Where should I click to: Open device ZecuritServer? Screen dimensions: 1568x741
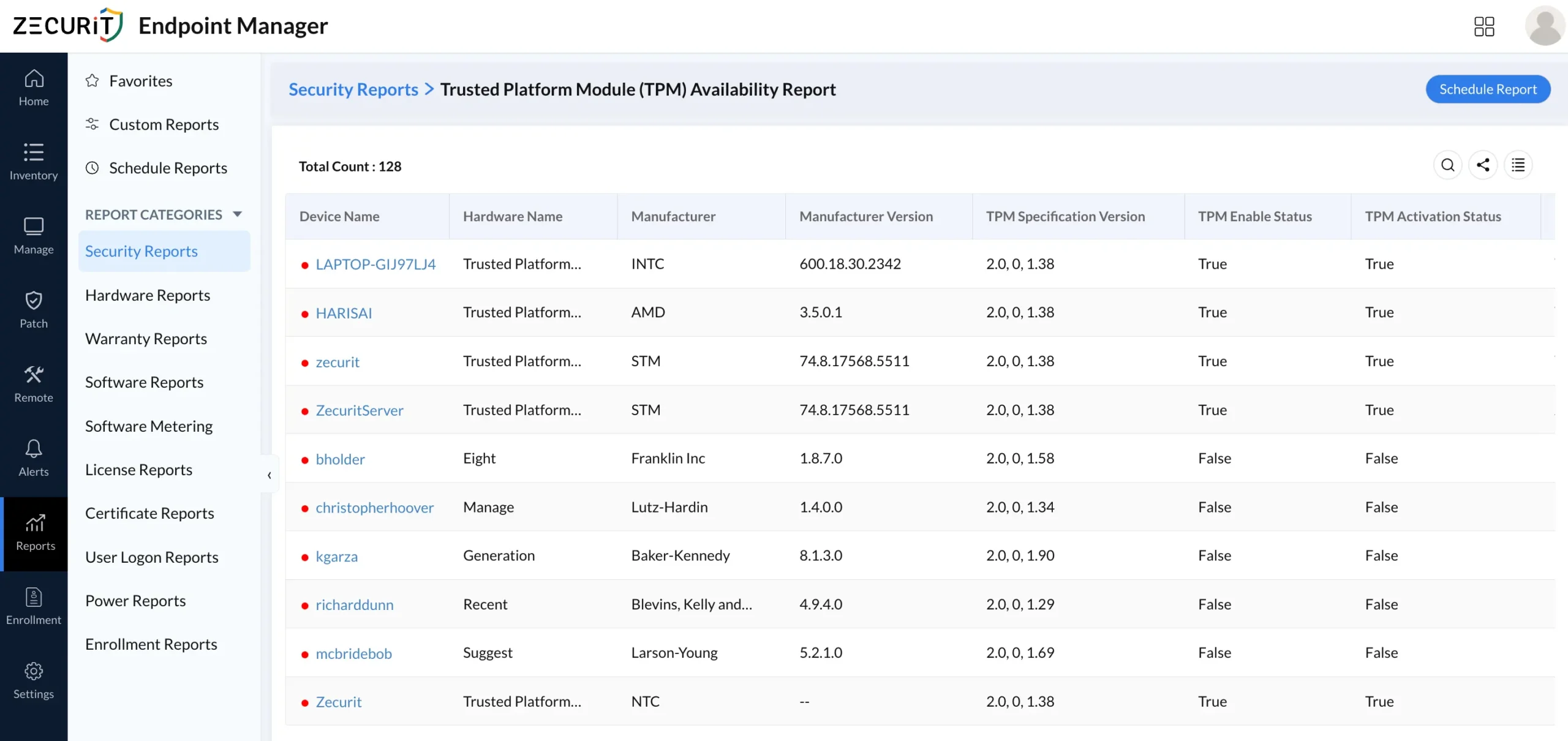360,410
